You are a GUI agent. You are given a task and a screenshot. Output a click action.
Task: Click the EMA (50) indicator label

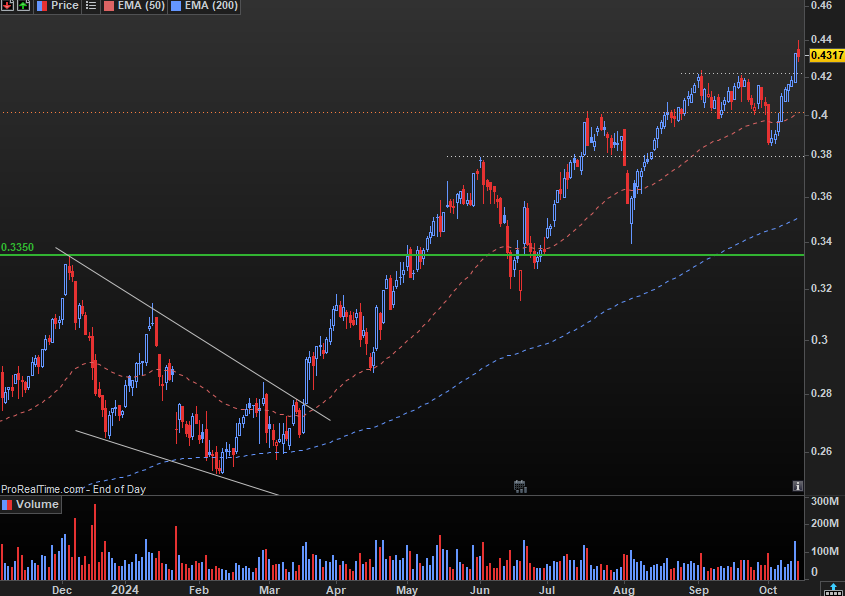point(141,5)
